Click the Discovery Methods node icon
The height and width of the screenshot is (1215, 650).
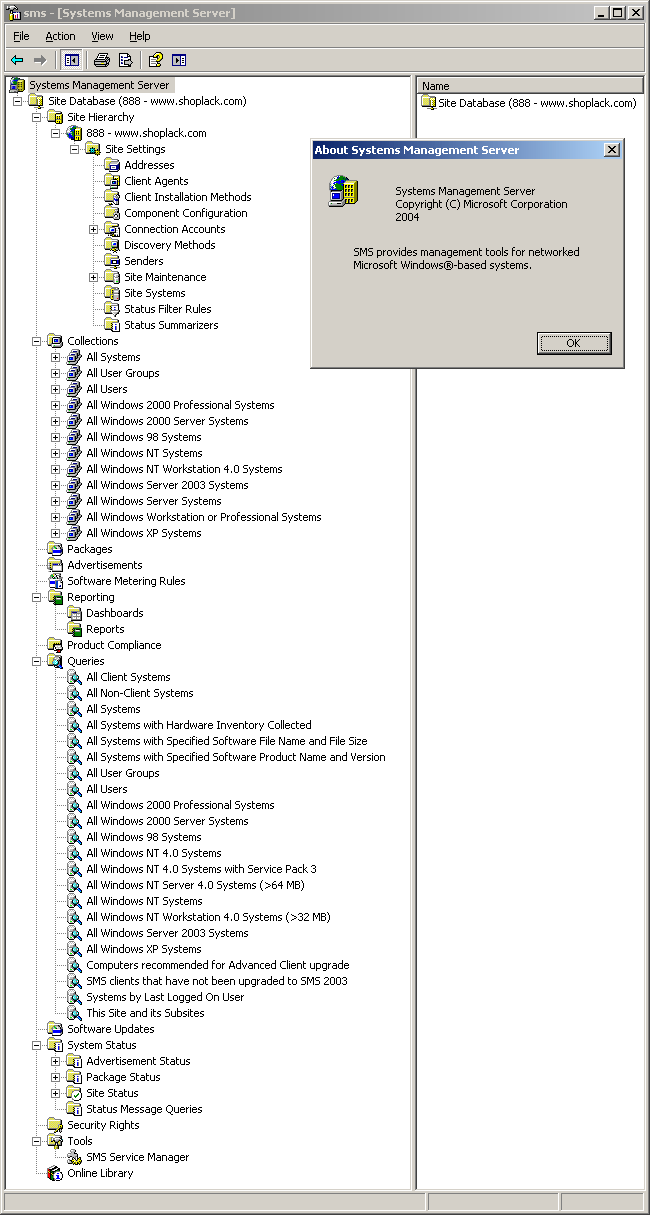tap(112, 245)
